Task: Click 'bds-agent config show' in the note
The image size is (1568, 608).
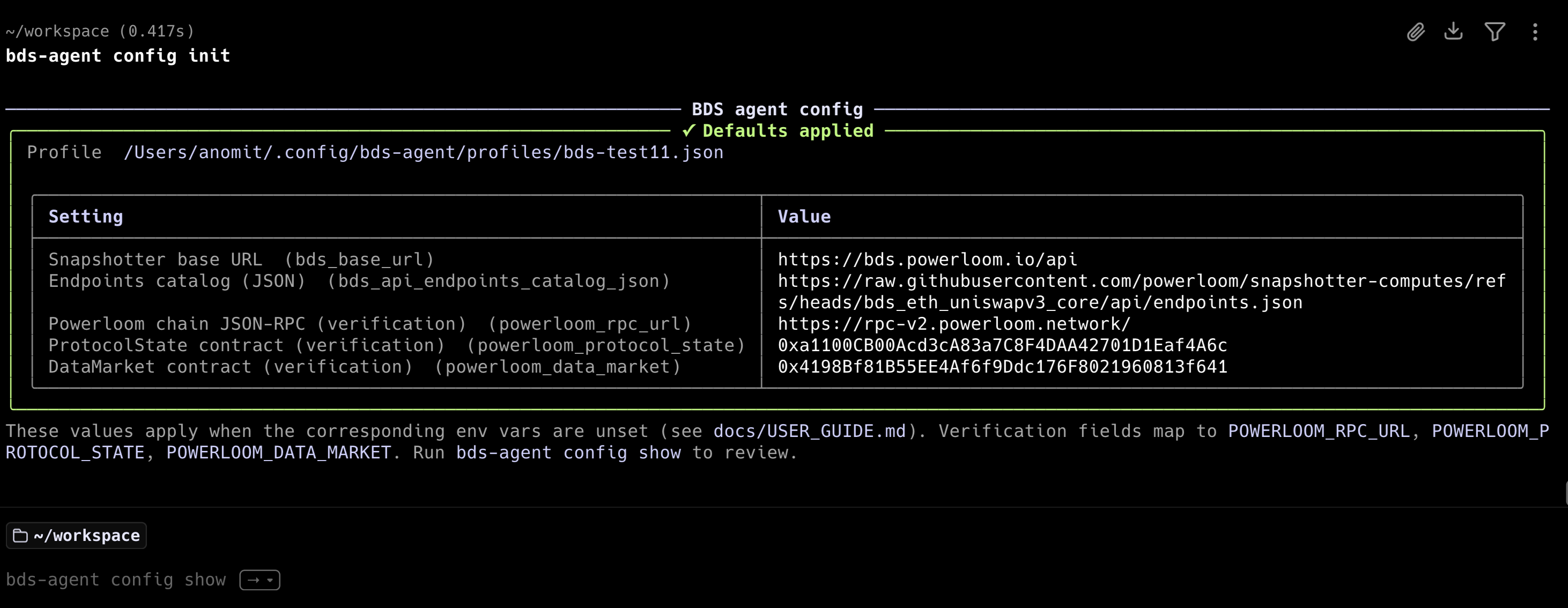Action: coord(568,453)
